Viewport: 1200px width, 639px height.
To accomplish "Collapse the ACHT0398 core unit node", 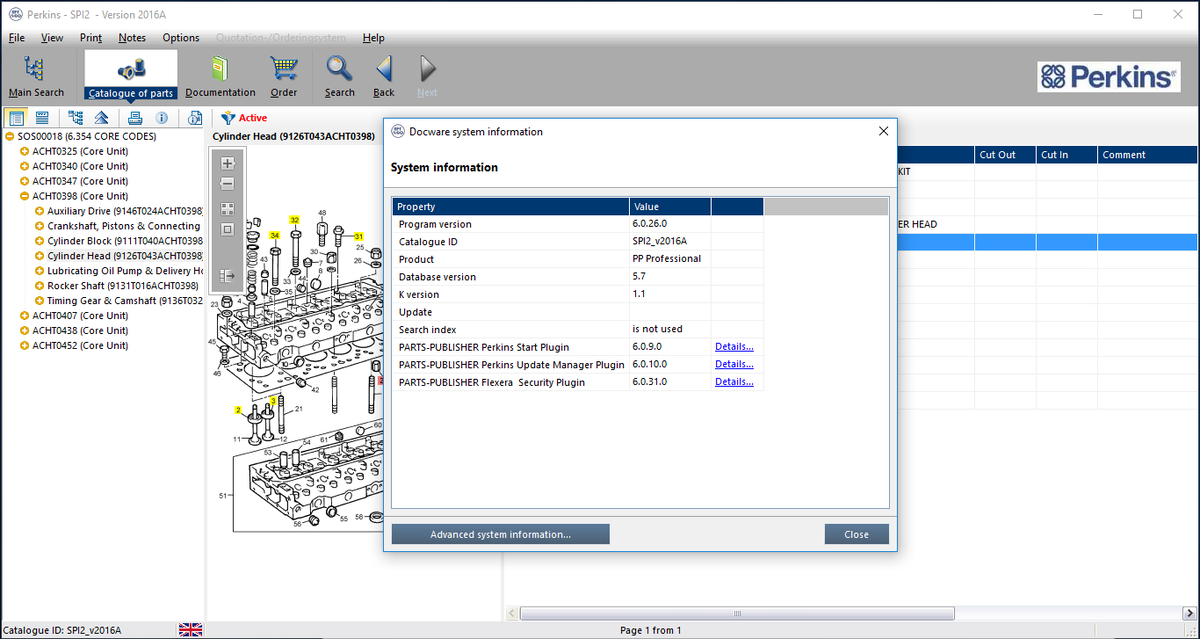I will [25, 196].
